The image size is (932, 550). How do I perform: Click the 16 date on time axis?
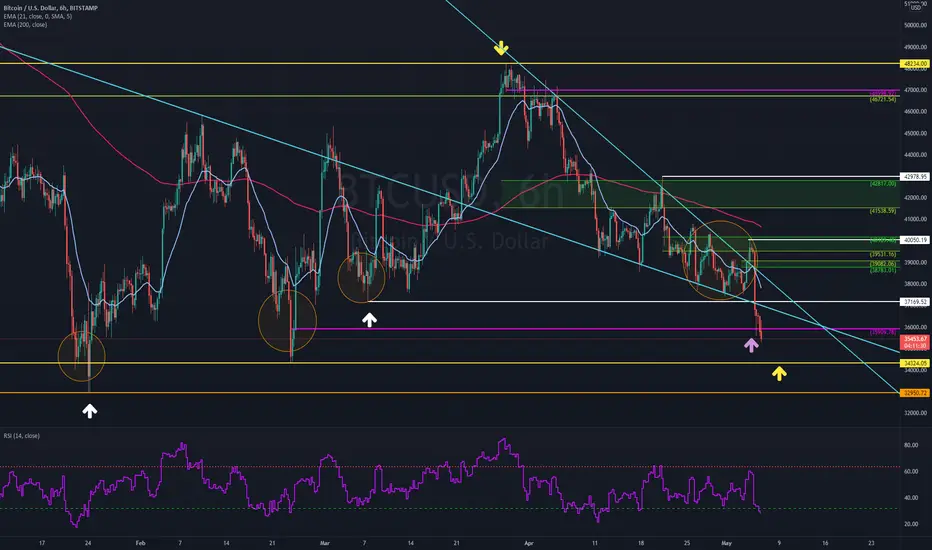pos(825,543)
